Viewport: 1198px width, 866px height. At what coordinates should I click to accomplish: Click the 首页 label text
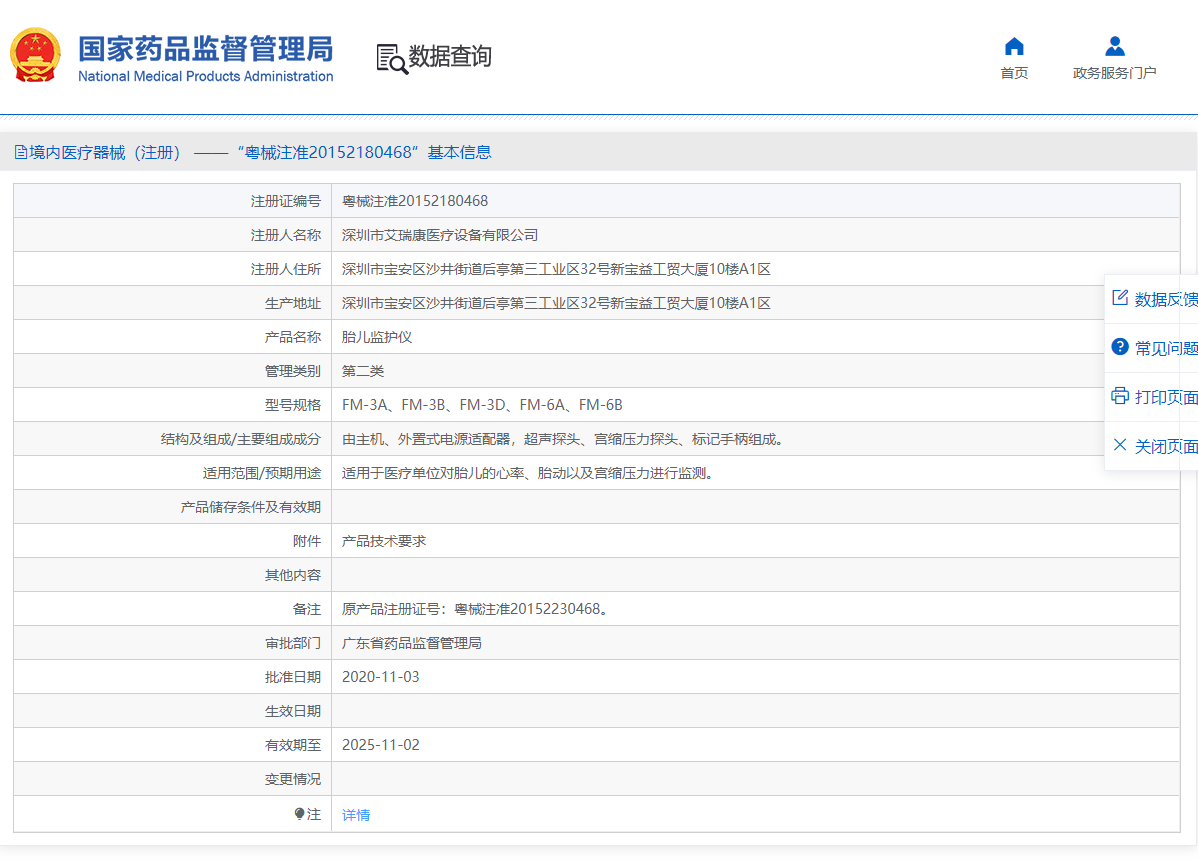1014,73
